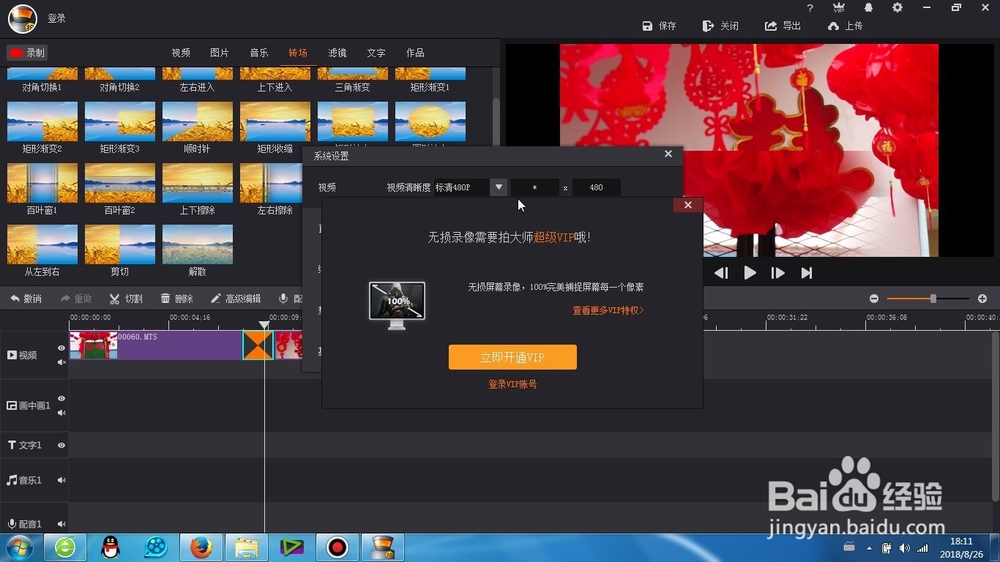Viewport: 1000px width, 562px height.
Task: Click the VIP crown icon
Action: [839, 8]
